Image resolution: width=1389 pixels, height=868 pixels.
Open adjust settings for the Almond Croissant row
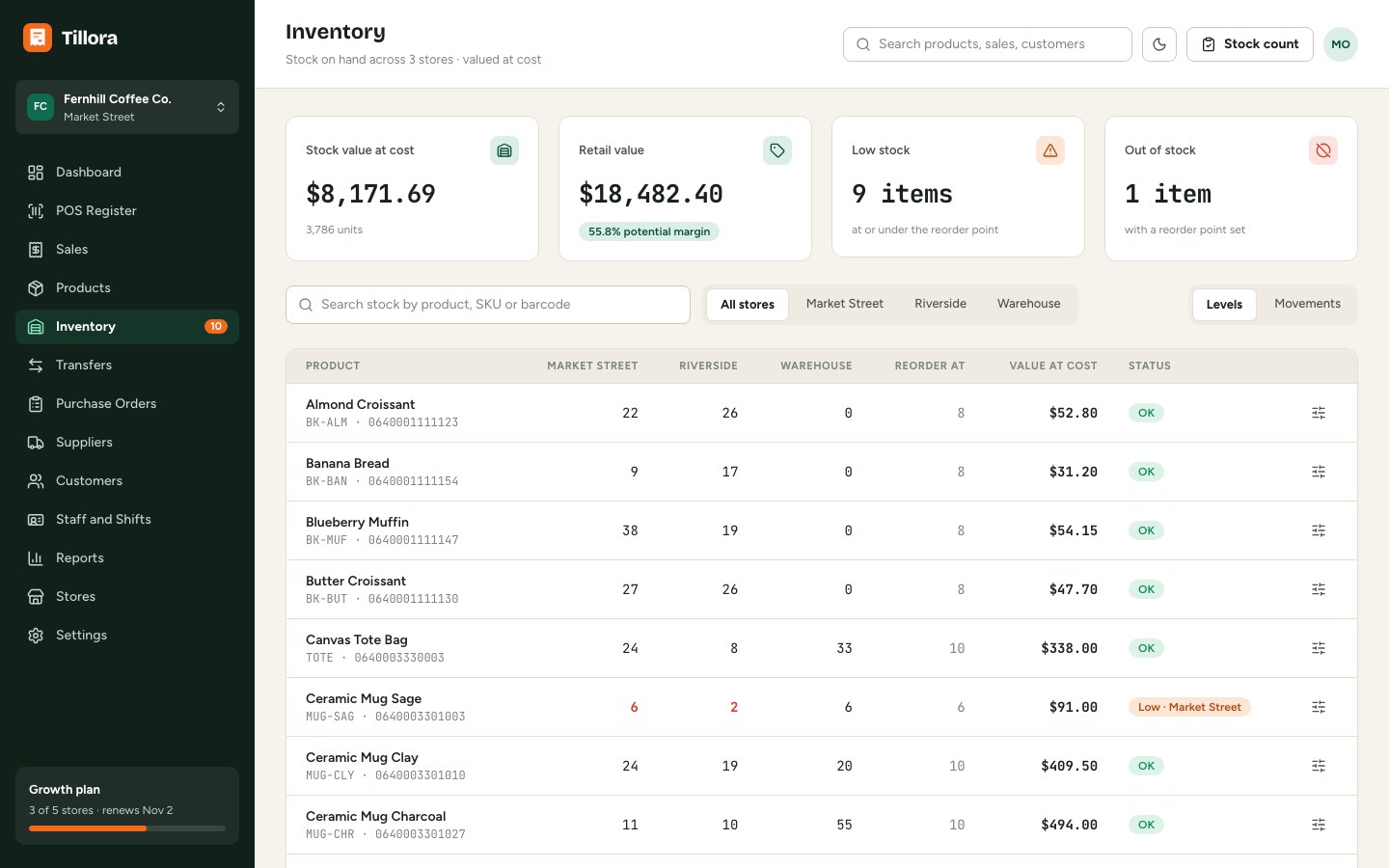point(1319,413)
